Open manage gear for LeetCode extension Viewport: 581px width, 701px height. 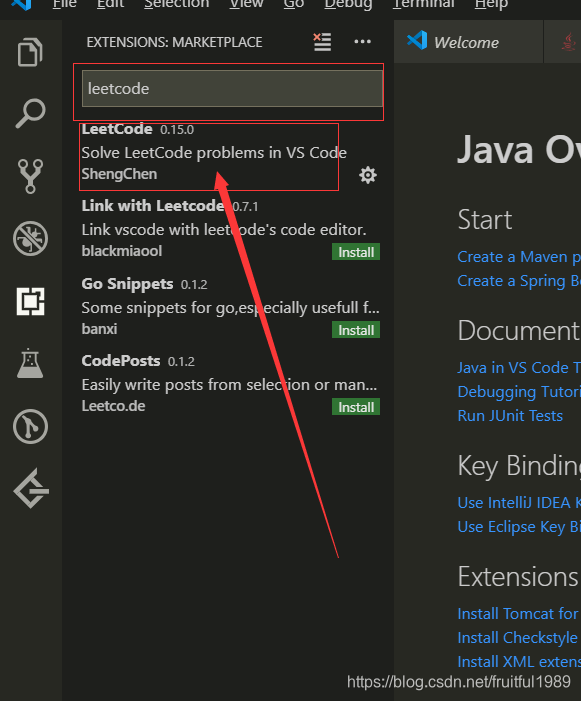click(x=368, y=175)
